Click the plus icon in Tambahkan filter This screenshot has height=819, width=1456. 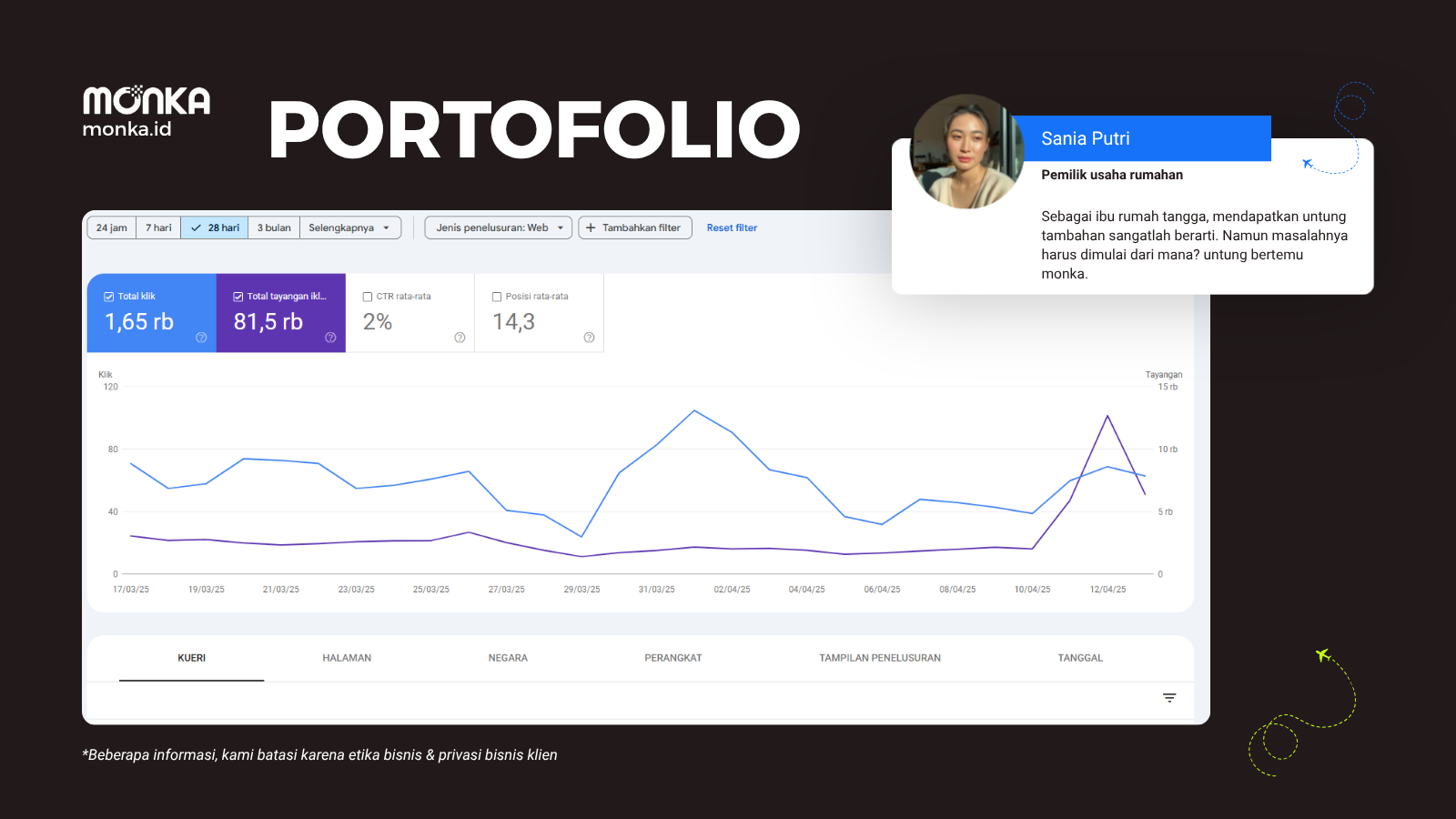(591, 227)
